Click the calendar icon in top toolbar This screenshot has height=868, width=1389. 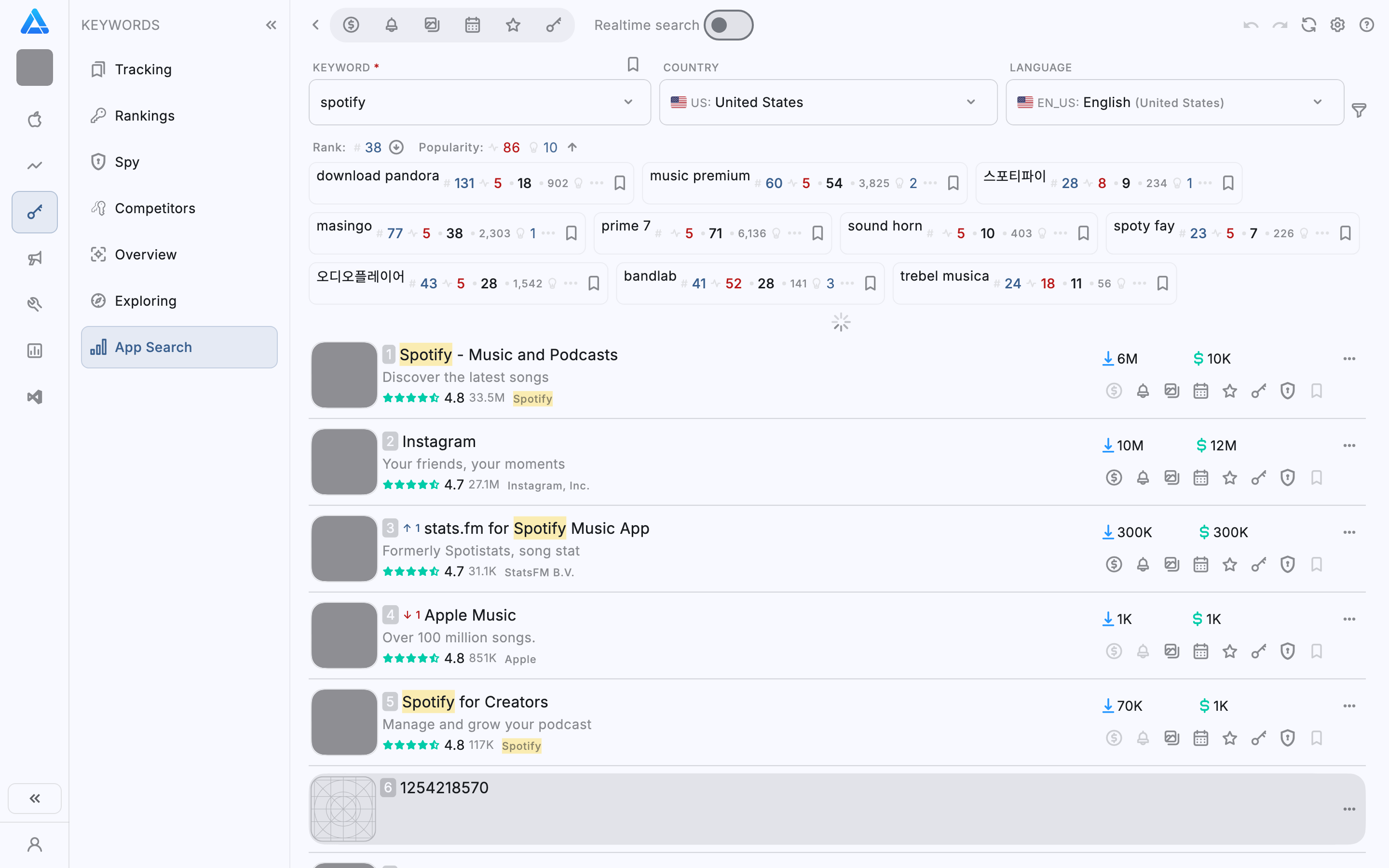472,25
